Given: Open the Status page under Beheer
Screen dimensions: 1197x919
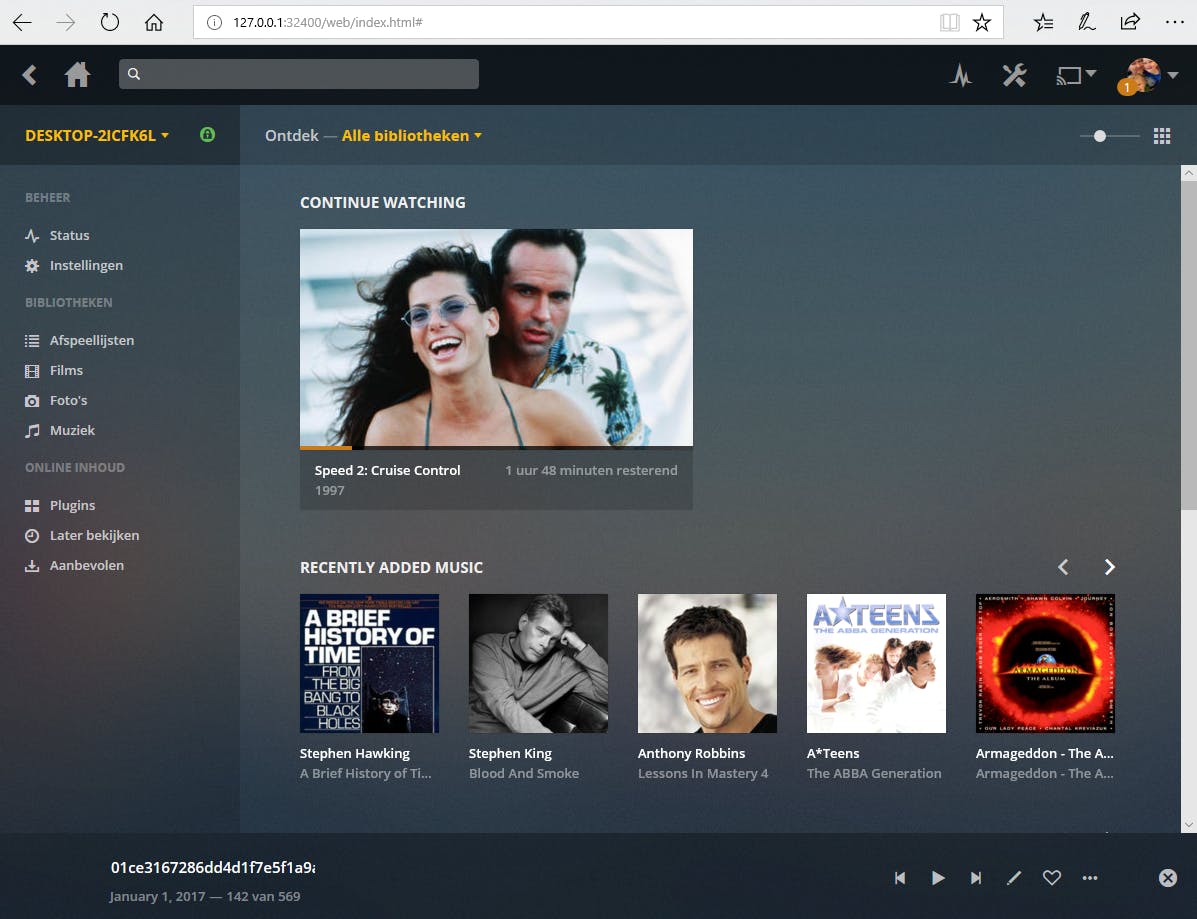Looking at the screenshot, I should click(x=70, y=235).
